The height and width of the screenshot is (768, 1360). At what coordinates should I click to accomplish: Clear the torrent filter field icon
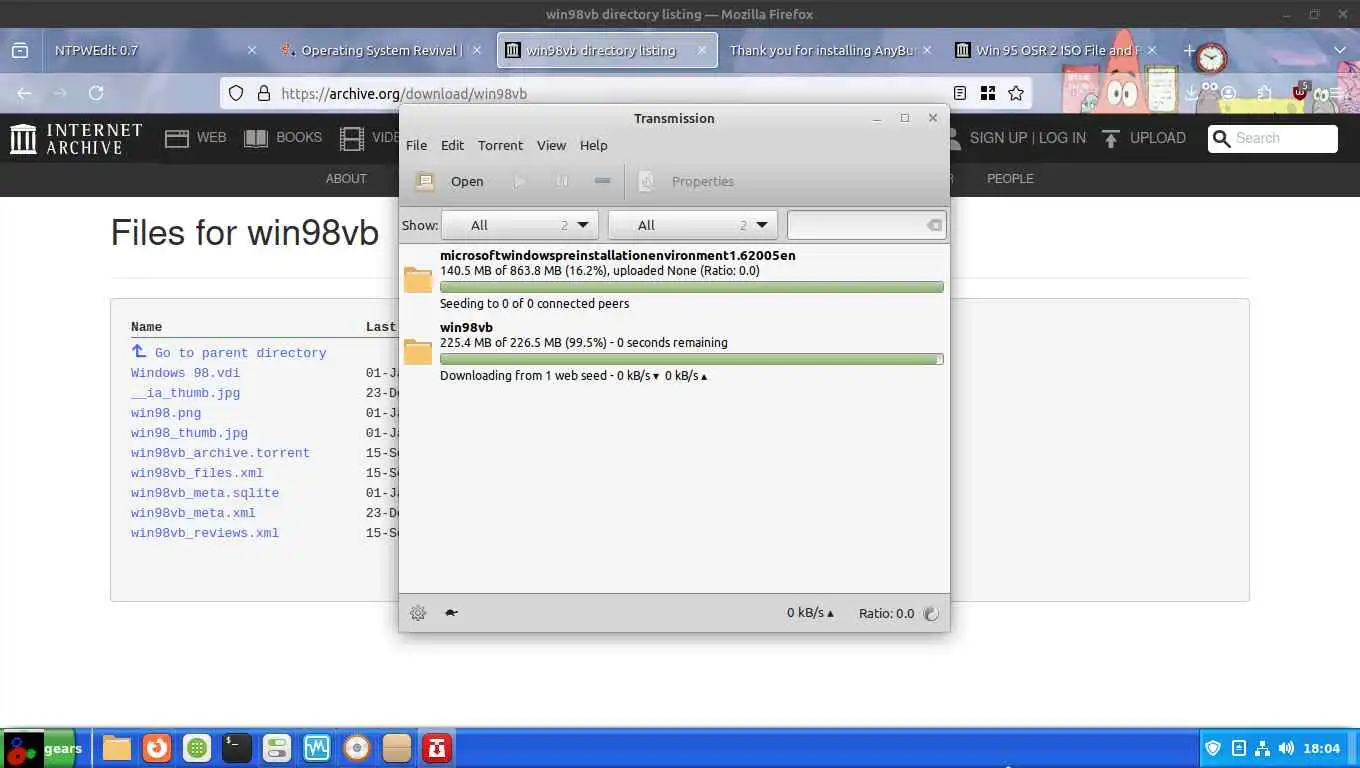coord(934,225)
